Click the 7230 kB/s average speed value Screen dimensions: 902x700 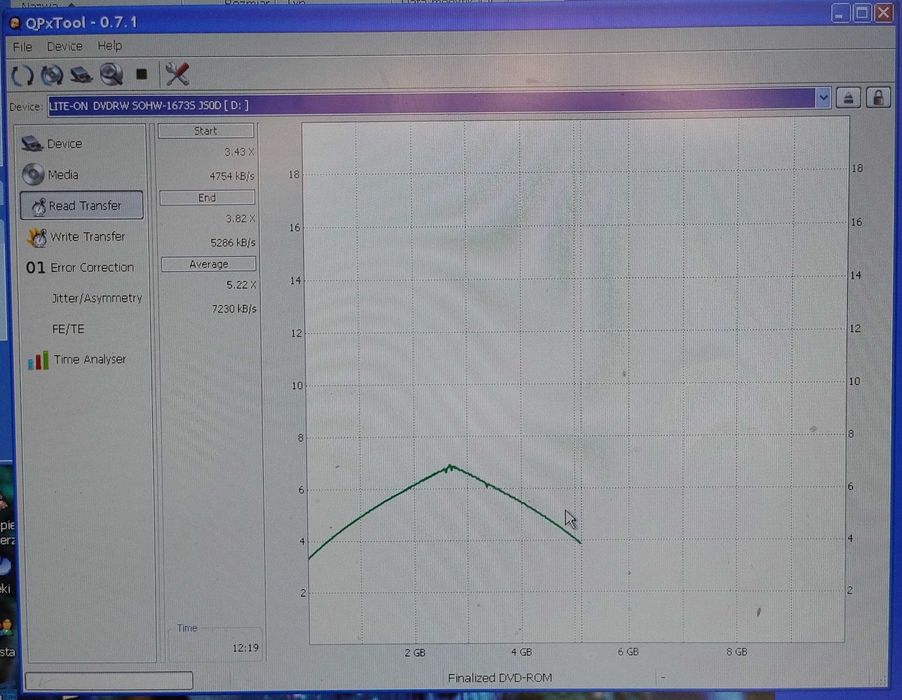[234, 309]
